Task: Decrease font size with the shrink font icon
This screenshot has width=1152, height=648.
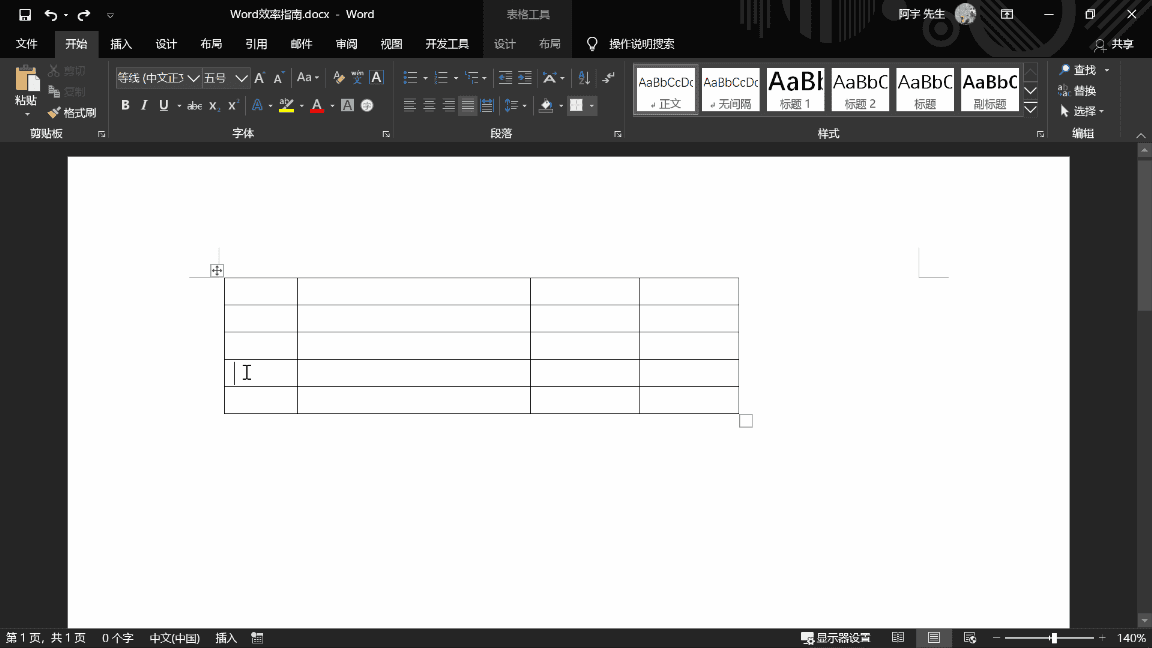Action: point(278,78)
